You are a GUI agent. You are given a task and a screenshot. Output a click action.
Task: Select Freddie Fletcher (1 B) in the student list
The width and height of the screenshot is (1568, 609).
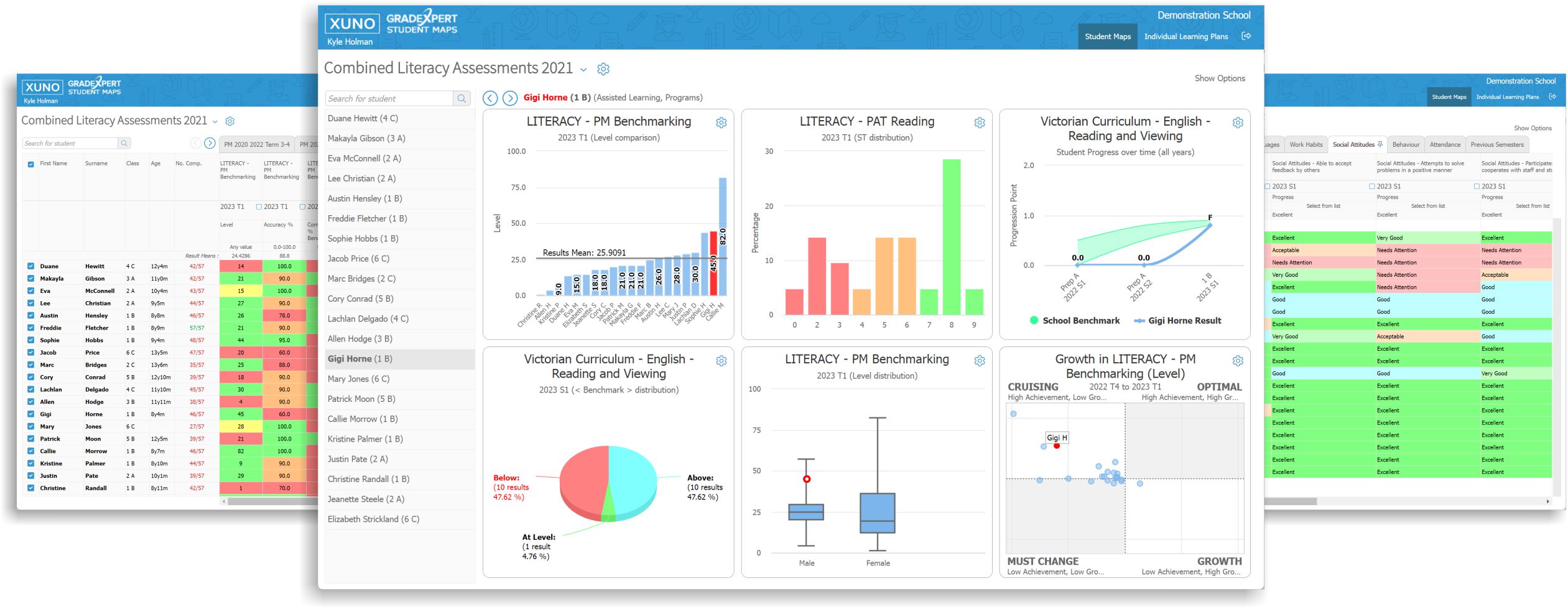pos(400,218)
